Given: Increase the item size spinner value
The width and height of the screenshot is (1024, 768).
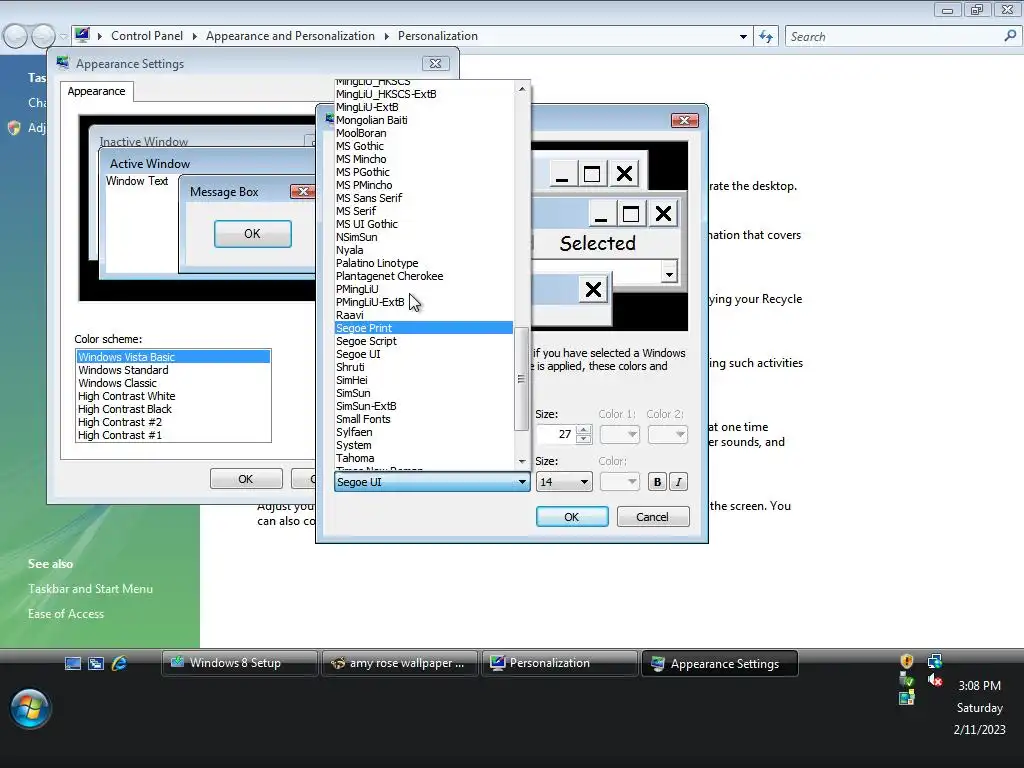Looking at the screenshot, I should point(584,429).
